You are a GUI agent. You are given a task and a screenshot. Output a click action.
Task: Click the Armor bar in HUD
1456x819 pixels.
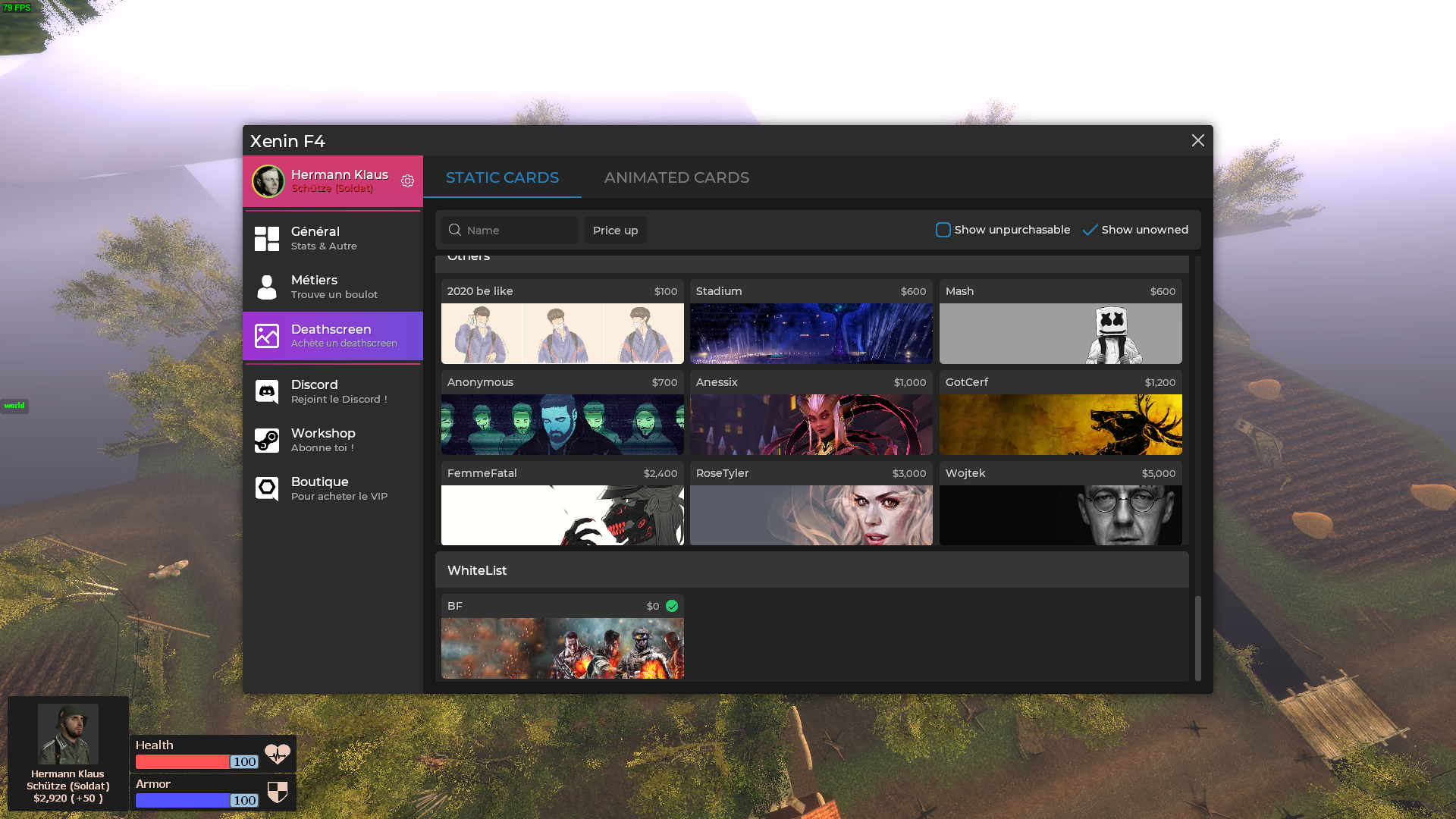click(197, 800)
